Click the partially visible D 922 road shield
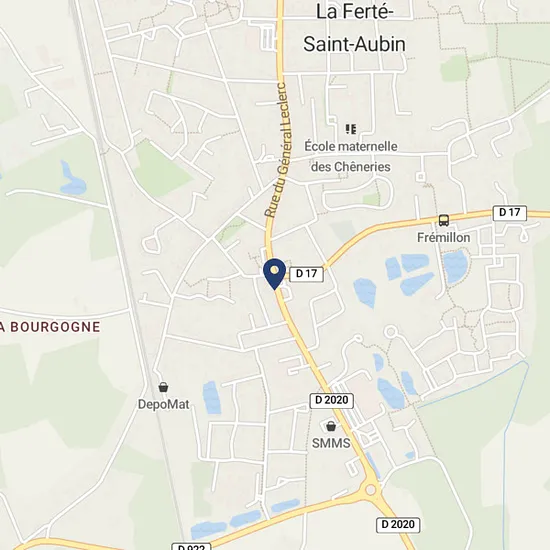Viewport: 550px width, 550px height. [x=191, y=546]
